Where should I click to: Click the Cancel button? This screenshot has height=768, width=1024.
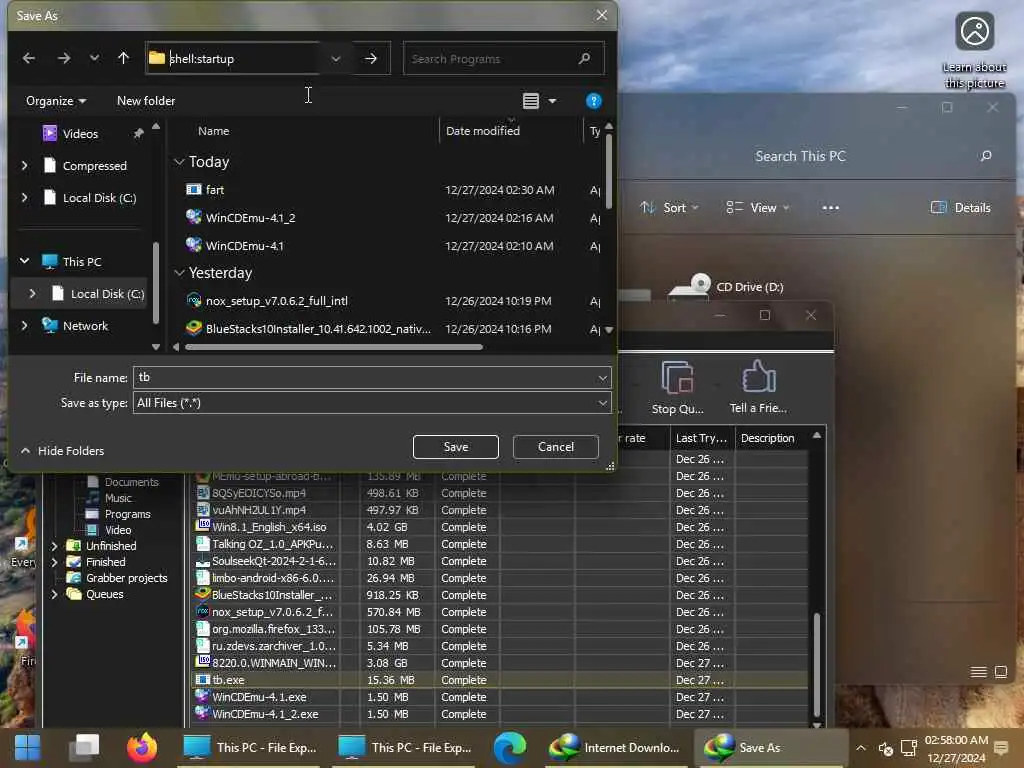[556, 447]
